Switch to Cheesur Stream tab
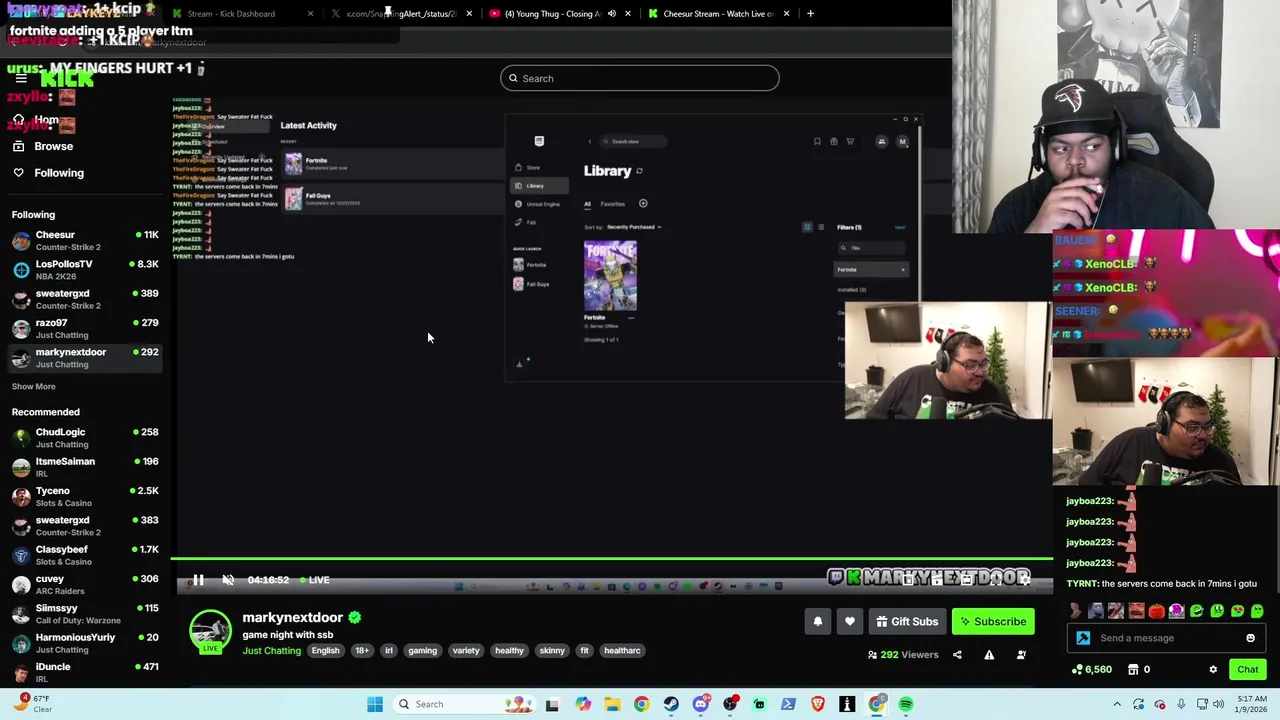1280x720 pixels. coord(718,14)
